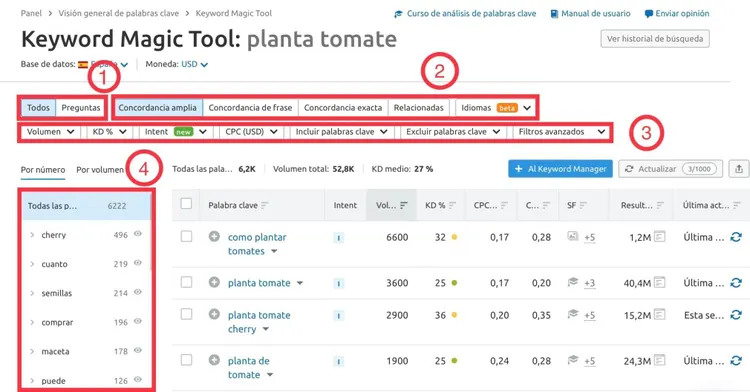
Task: Sort by Última act. column icon
Action: click(737, 205)
